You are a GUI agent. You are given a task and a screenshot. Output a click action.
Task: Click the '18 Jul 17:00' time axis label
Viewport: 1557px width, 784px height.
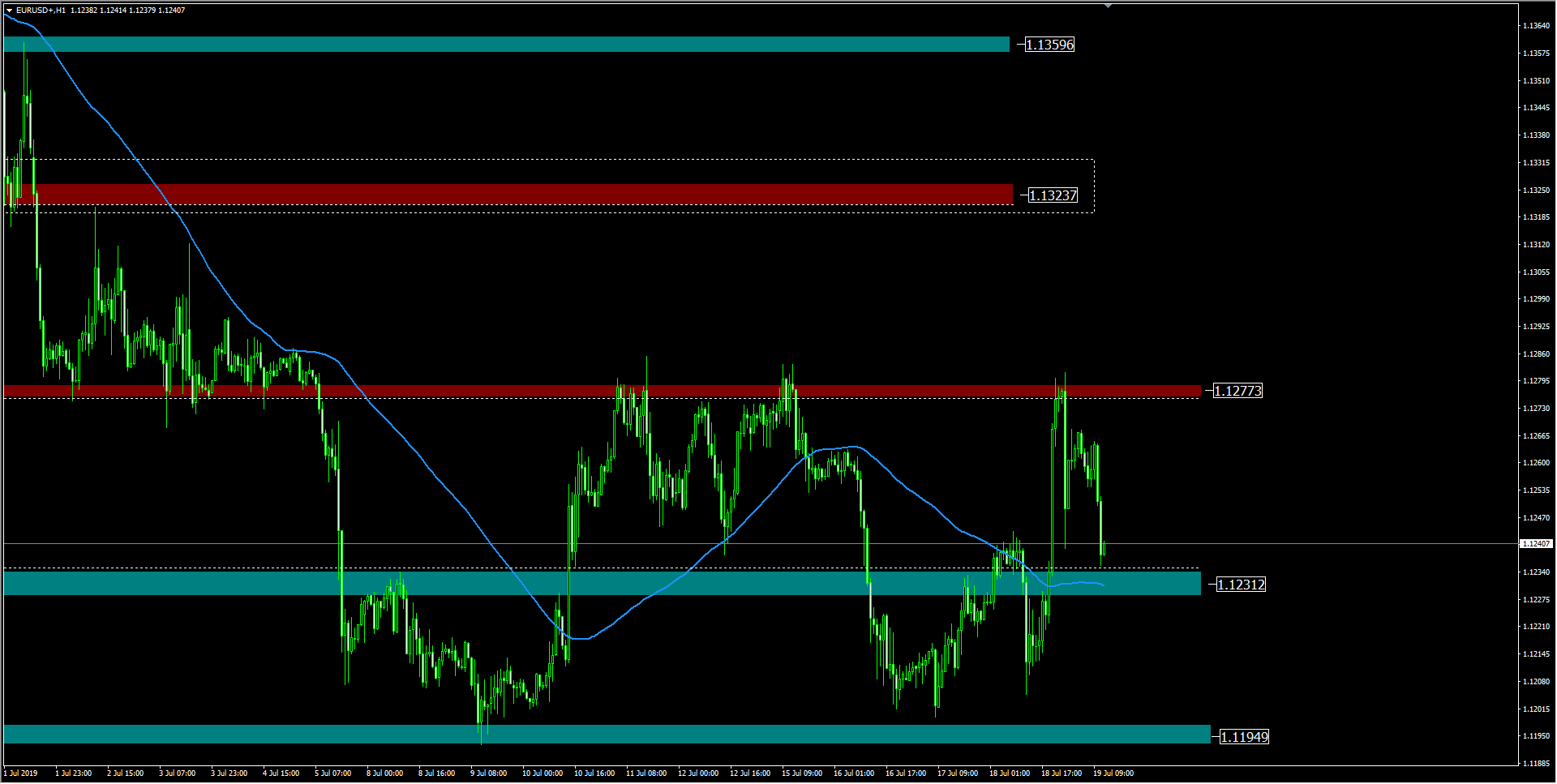[1062, 773]
